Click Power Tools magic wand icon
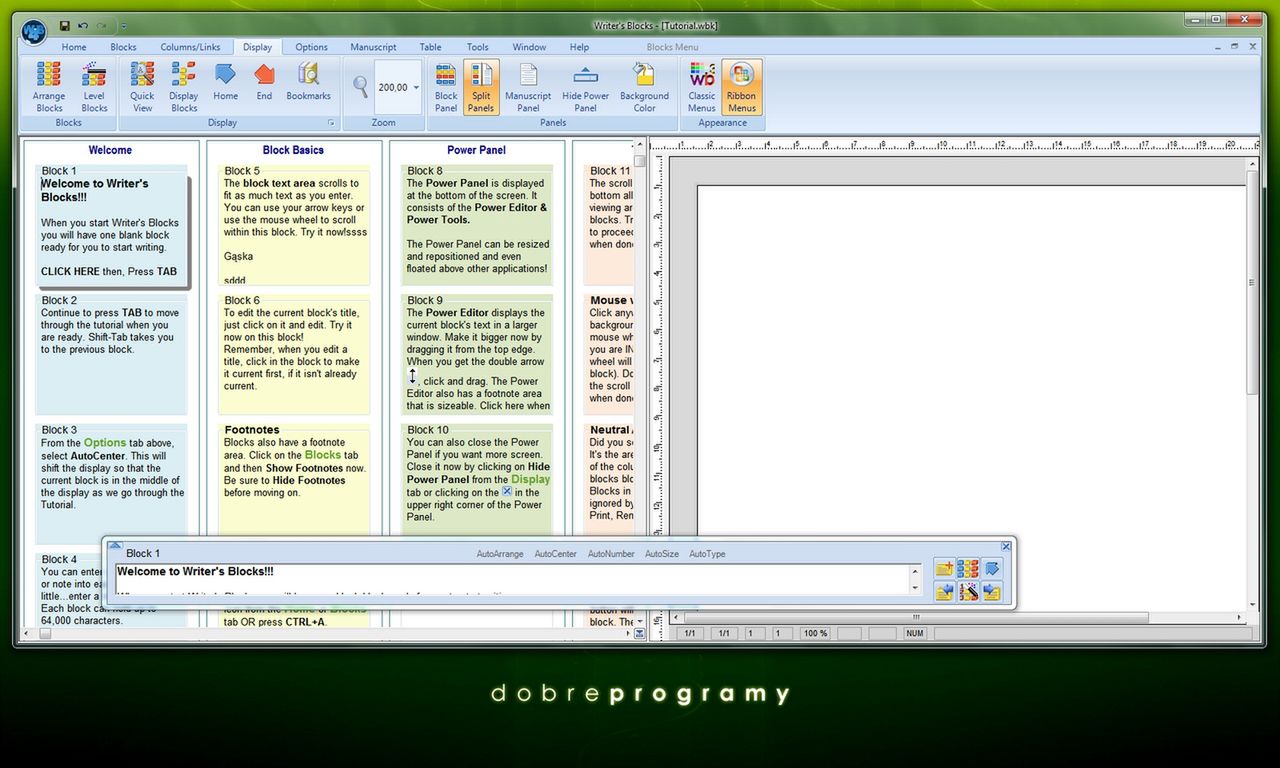The width and height of the screenshot is (1280, 768). 967,592
